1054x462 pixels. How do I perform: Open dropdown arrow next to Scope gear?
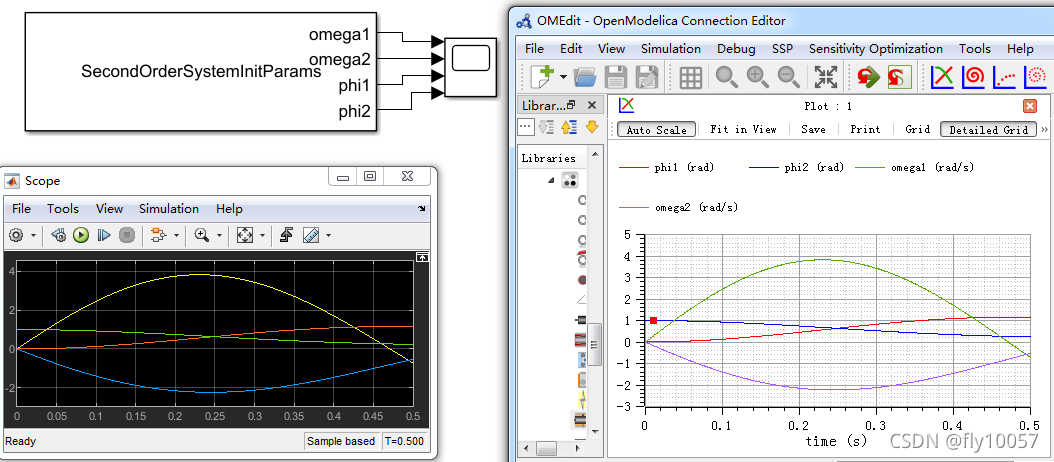click(x=34, y=236)
